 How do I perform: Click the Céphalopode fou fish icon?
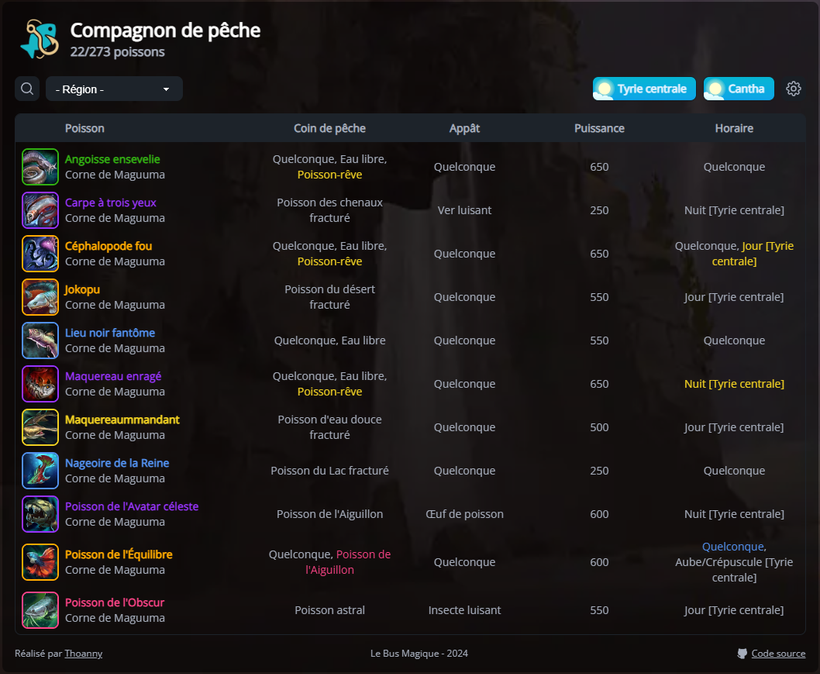(x=40, y=254)
